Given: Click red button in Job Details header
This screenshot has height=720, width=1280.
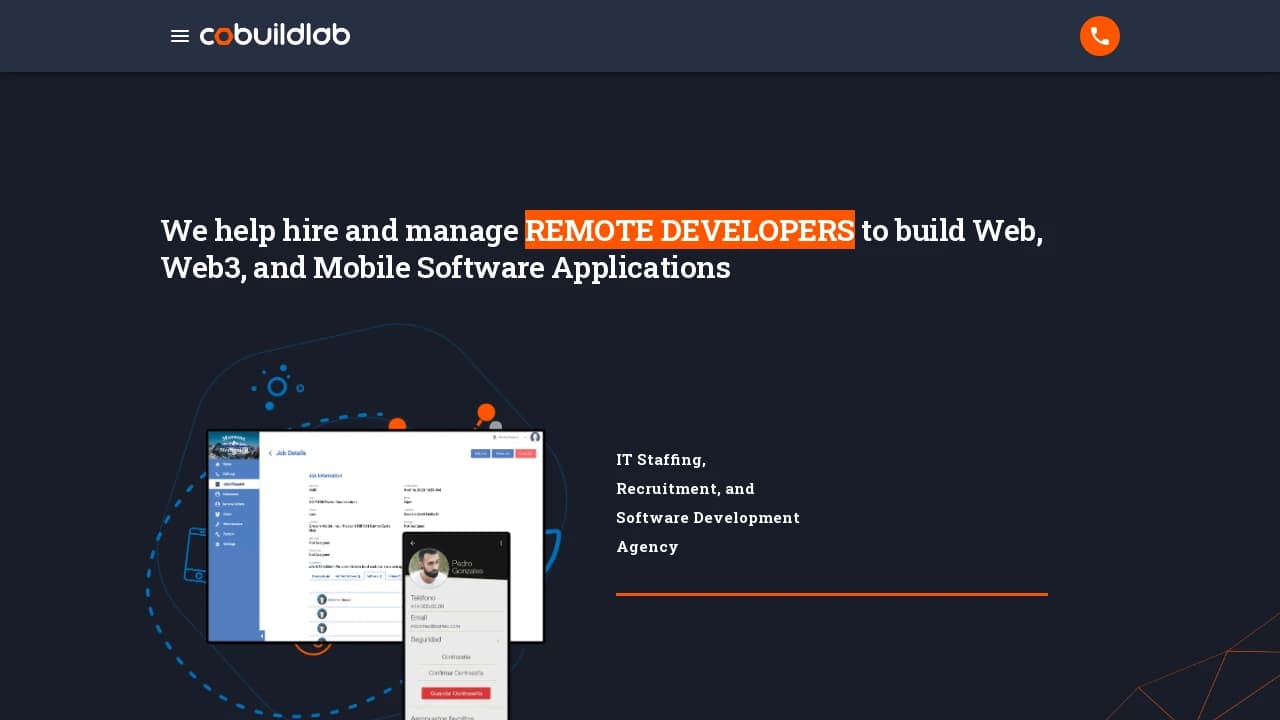Looking at the screenshot, I should (526, 453).
